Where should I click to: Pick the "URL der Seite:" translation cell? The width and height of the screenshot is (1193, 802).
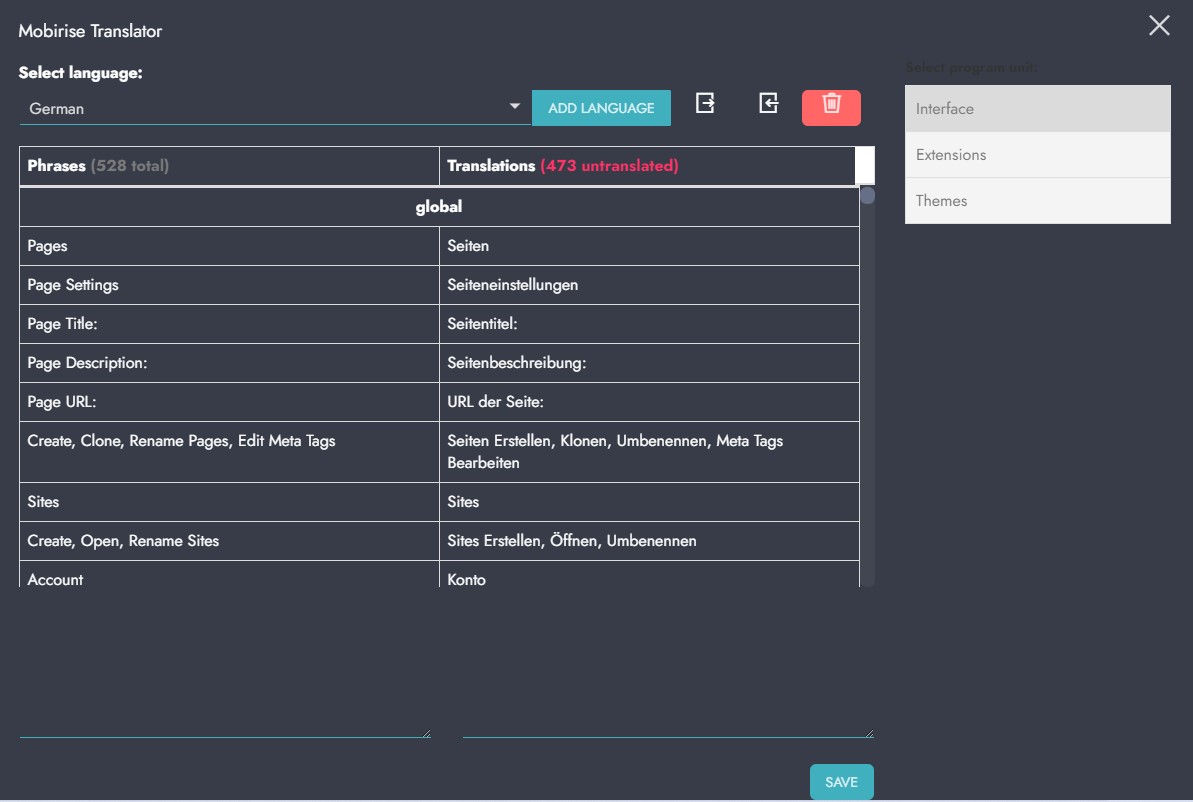coord(648,402)
